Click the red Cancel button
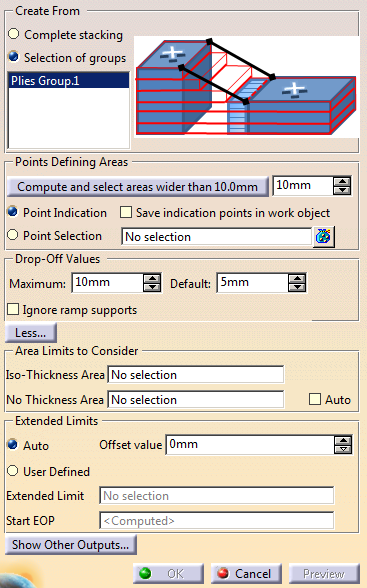The width and height of the screenshot is (367, 588). pos(246,574)
